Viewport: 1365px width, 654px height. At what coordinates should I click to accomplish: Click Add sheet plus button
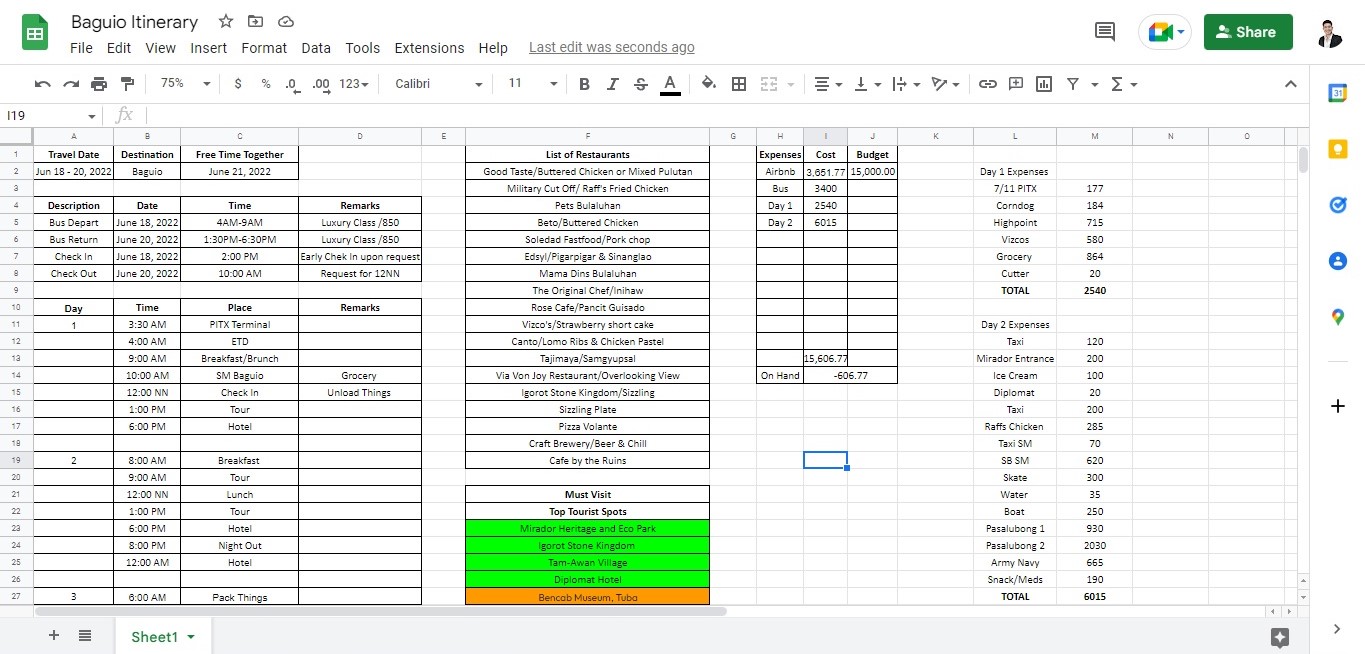(54, 636)
